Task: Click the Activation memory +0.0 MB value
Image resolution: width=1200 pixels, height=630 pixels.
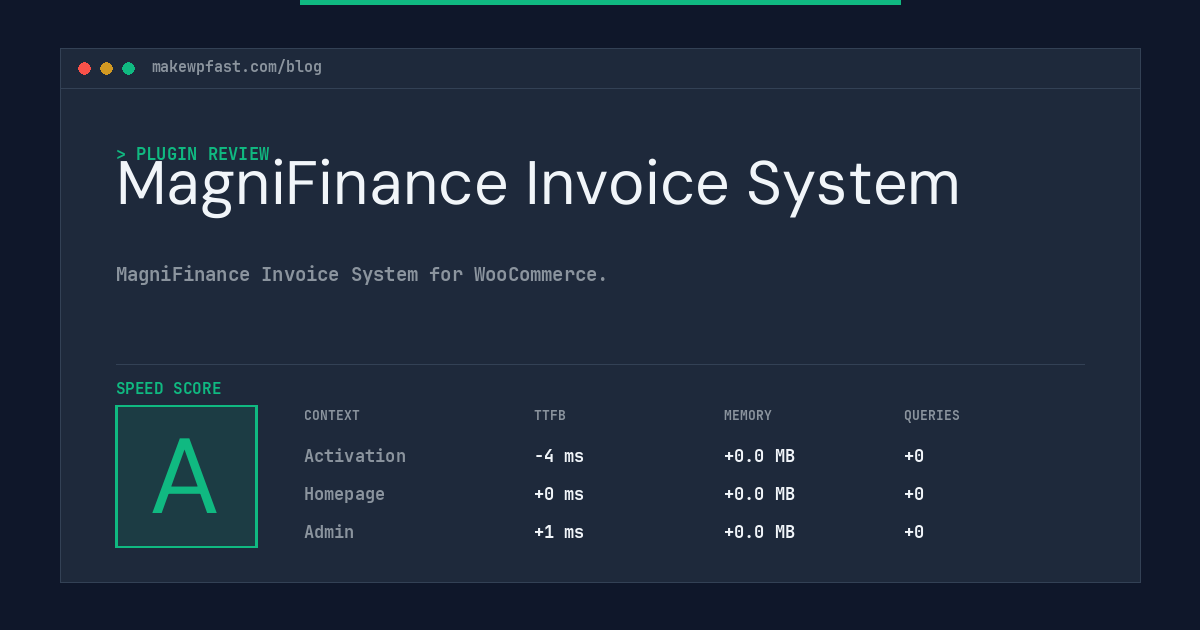Action: [x=760, y=456]
